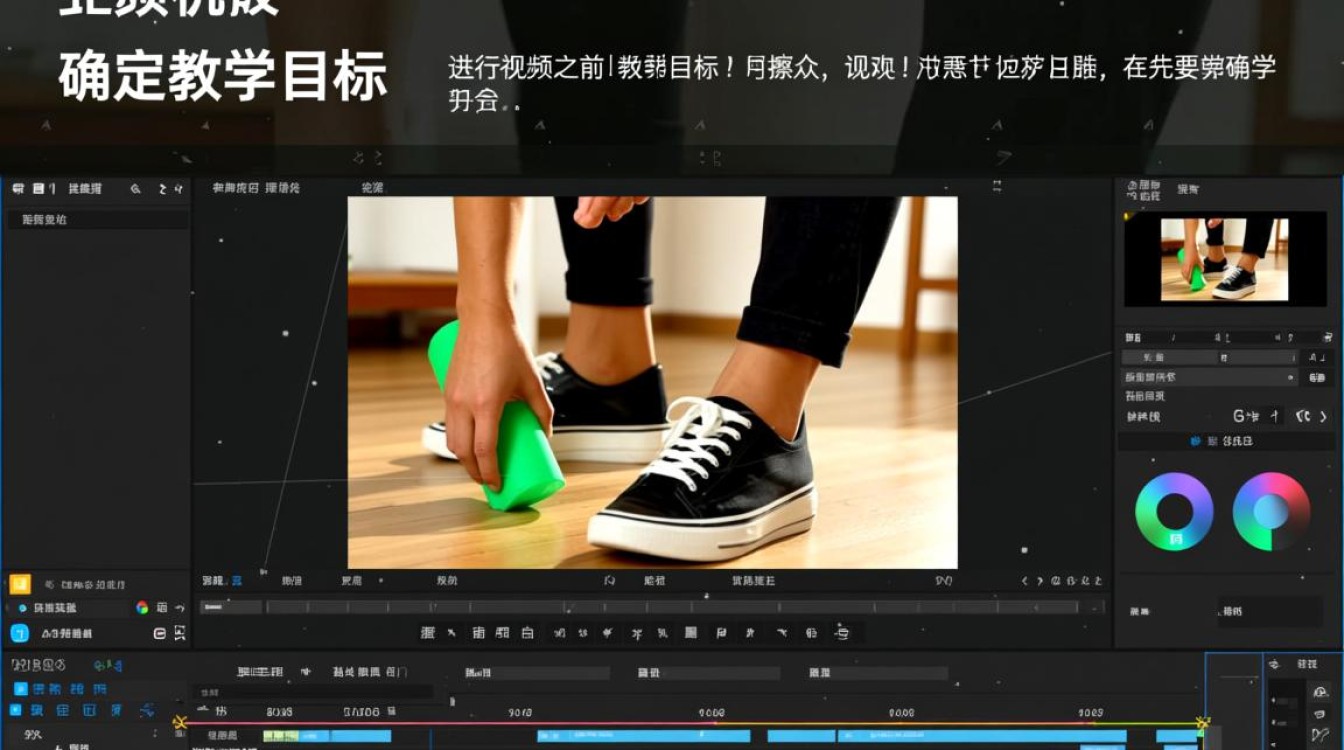Click the magnifier search icon in the left panel header
The width and height of the screenshot is (1344, 750).
136,188
